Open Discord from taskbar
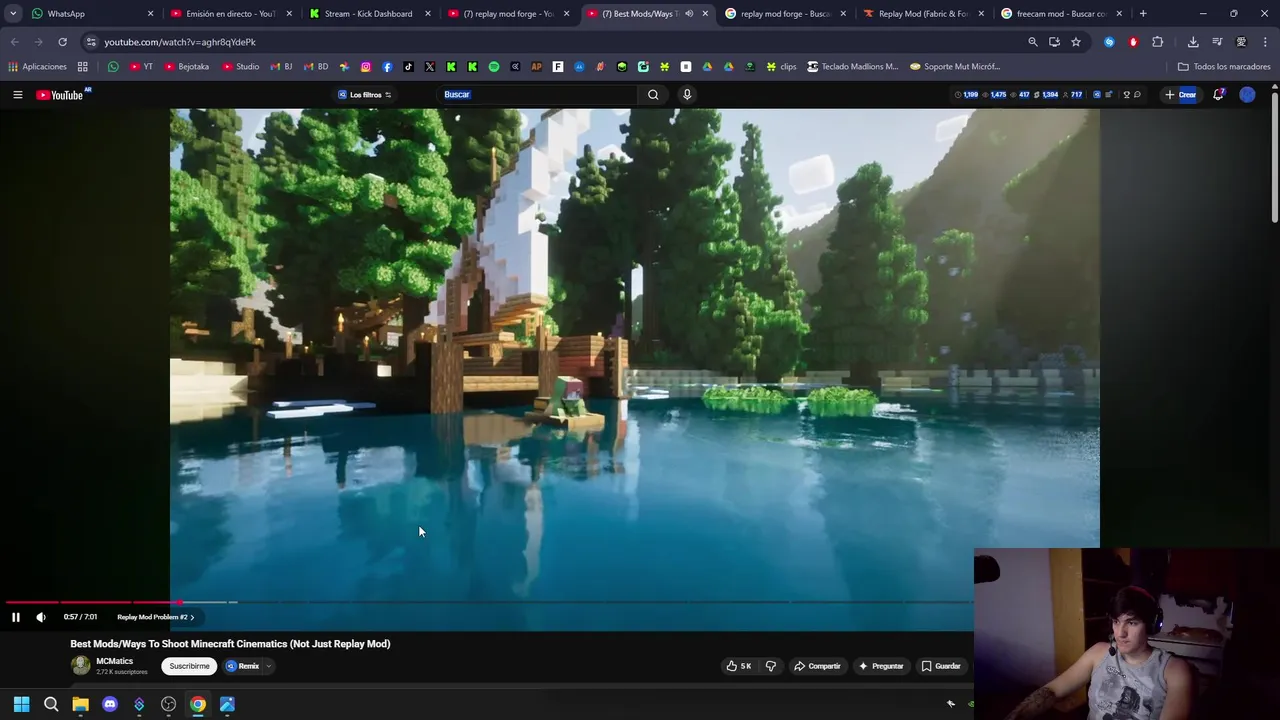Image resolution: width=1280 pixels, height=720 pixels. coord(110,704)
